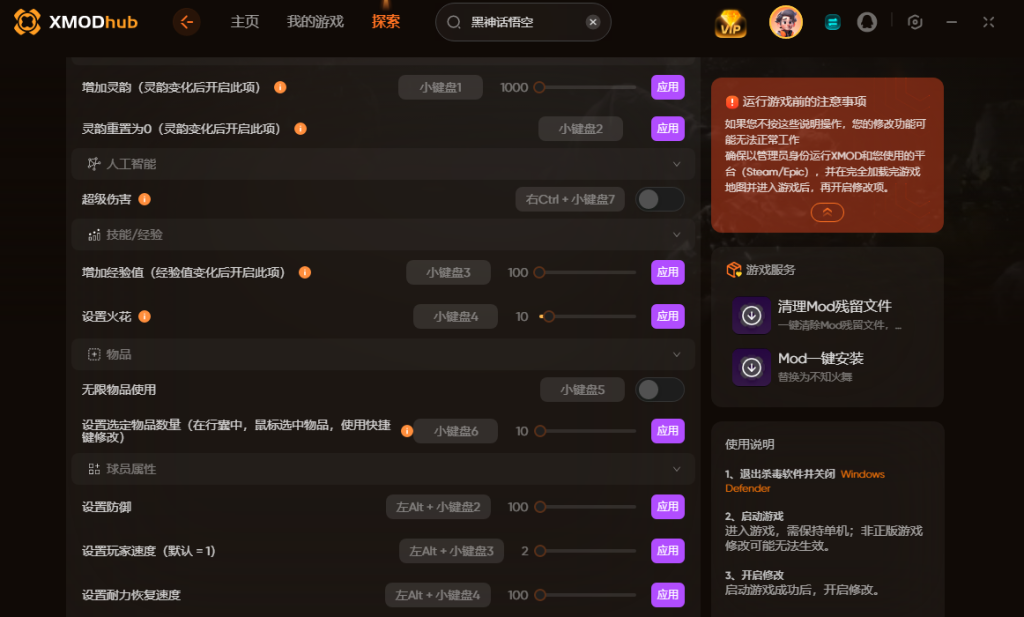
Task: Go to the 主页 tab
Action: point(245,22)
